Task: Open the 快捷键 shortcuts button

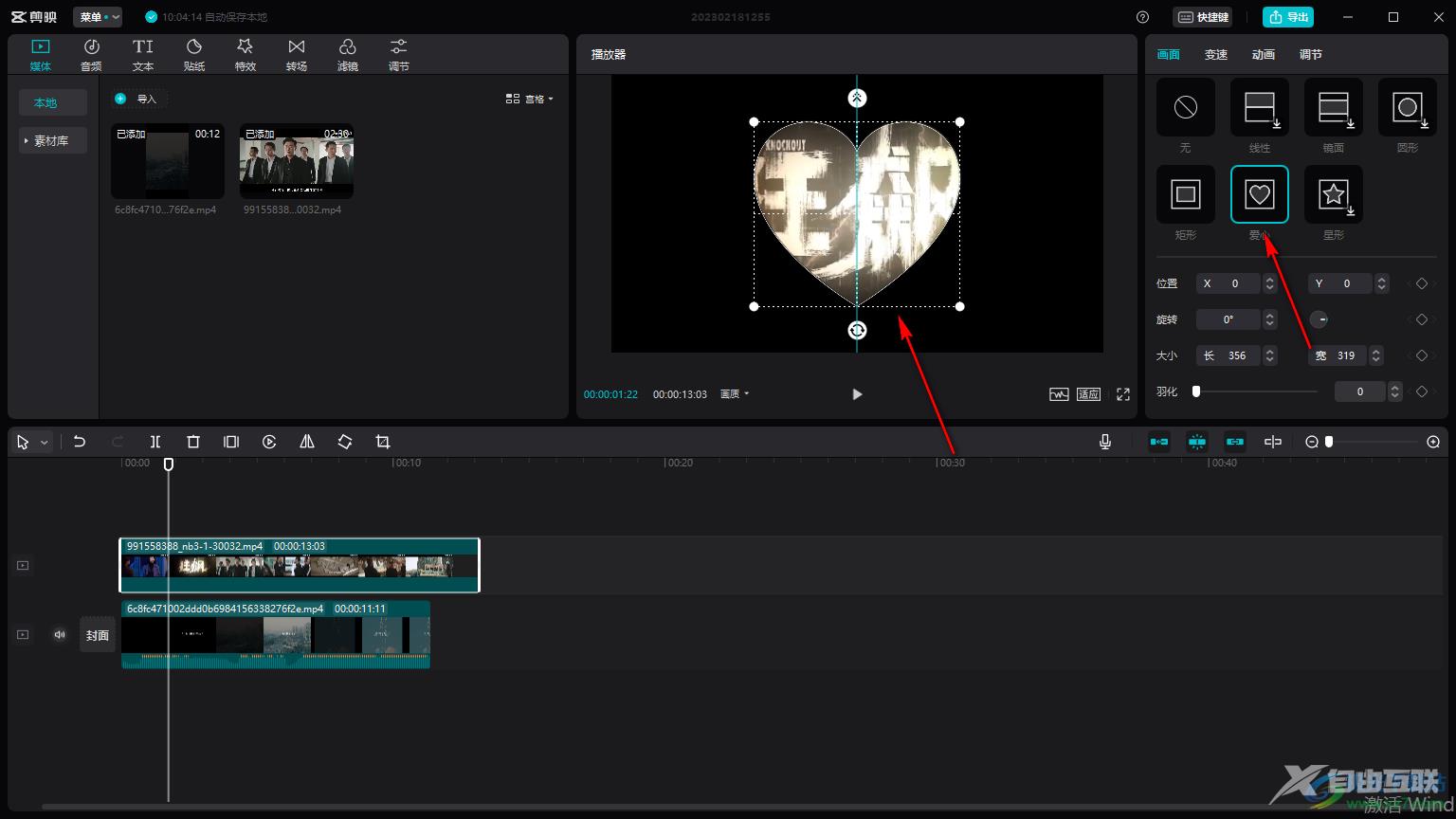Action: click(1203, 17)
